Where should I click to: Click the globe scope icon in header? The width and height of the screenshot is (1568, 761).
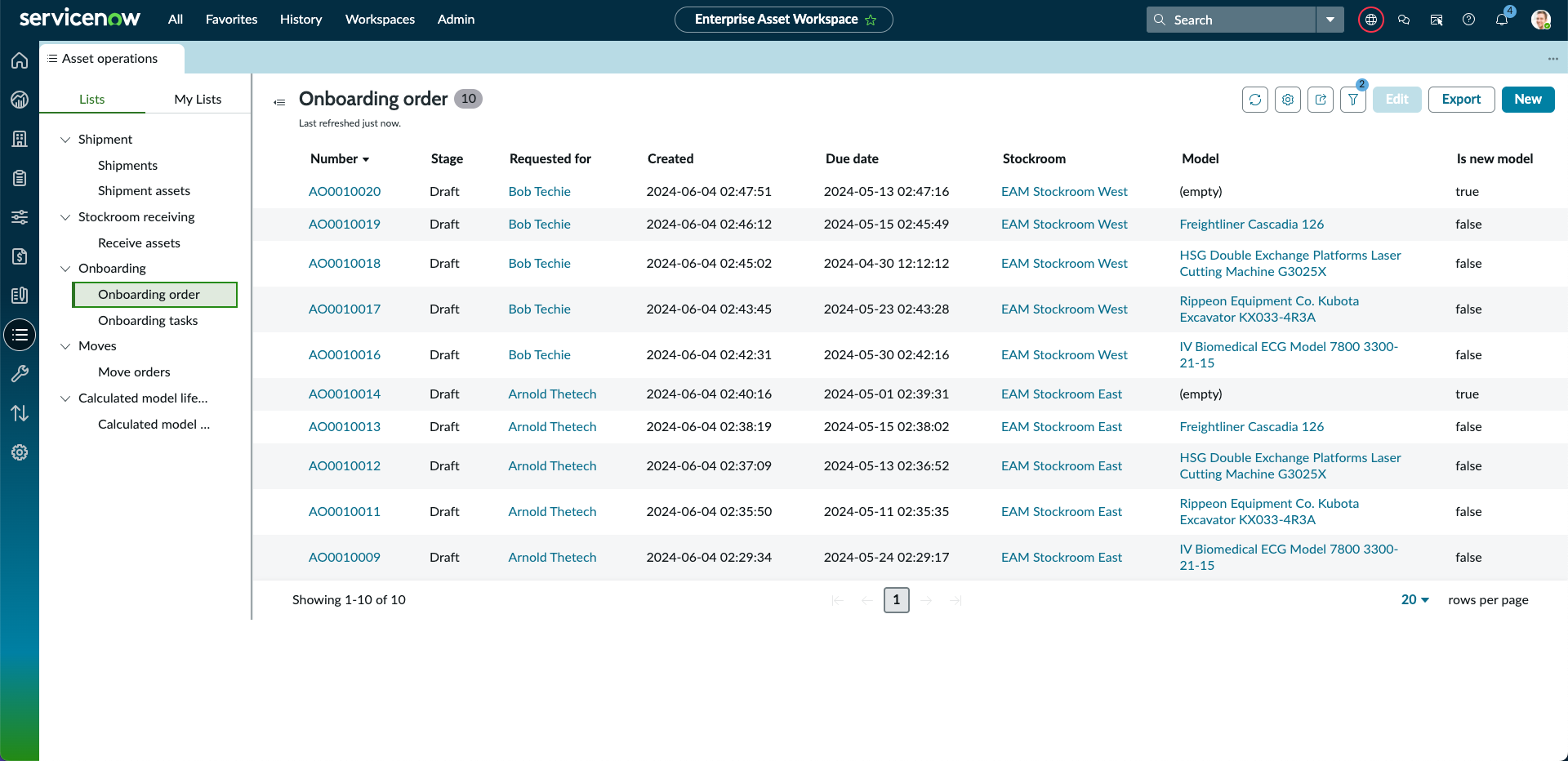click(x=1371, y=20)
